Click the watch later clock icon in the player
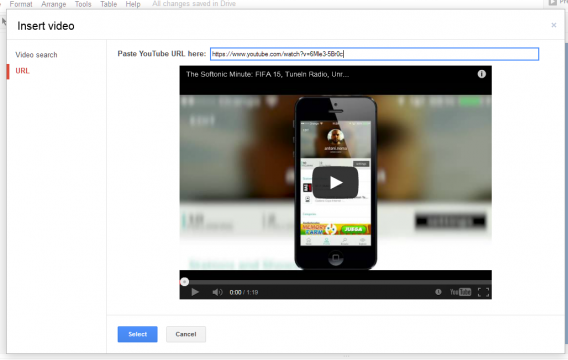Image resolution: width=568 pixels, height=360 pixels. pyautogui.click(x=438, y=292)
